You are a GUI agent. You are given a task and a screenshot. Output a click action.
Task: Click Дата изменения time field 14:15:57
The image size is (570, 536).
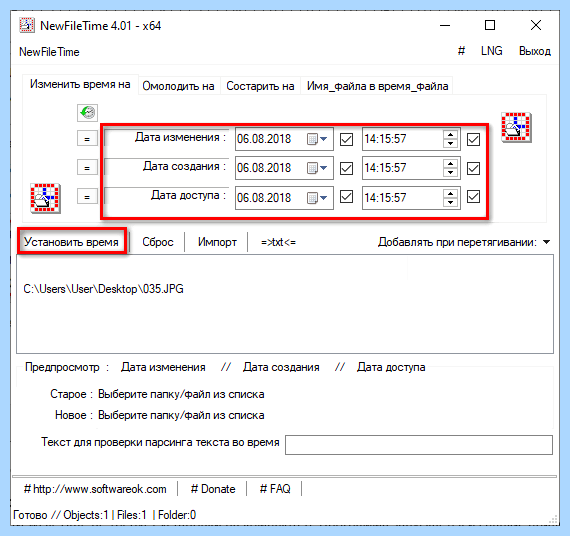pyautogui.click(x=411, y=139)
